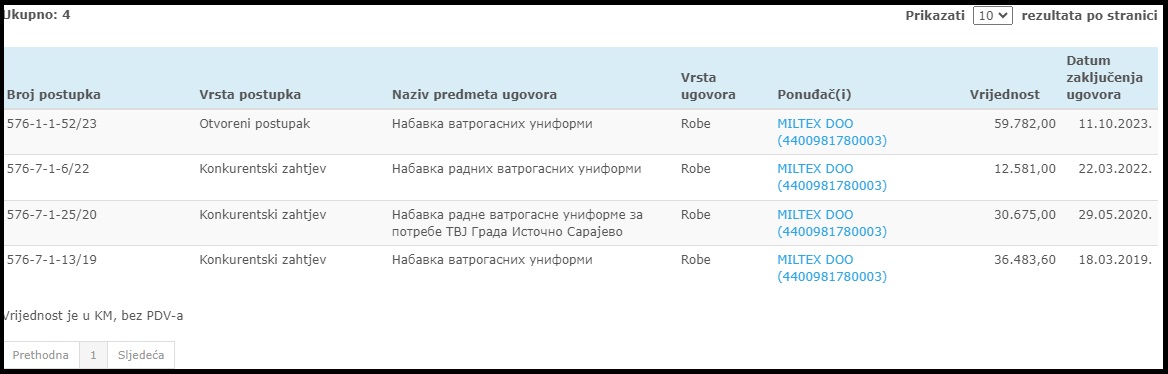Sort by Vrijednost column header
This screenshot has height=374, width=1168.
pyautogui.click(x=1005, y=95)
